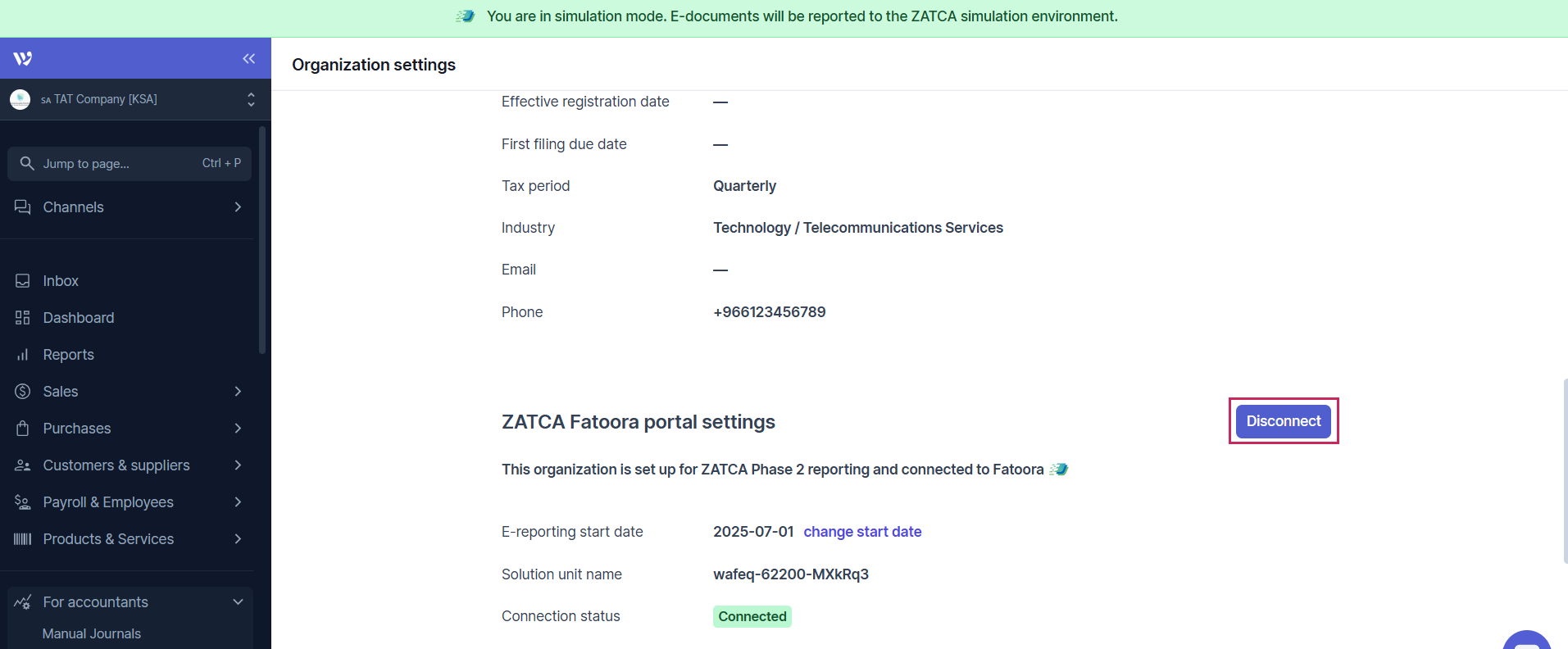The width and height of the screenshot is (1568, 649).
Task: Click the Products & Services barcode icon
Action: 23,539
